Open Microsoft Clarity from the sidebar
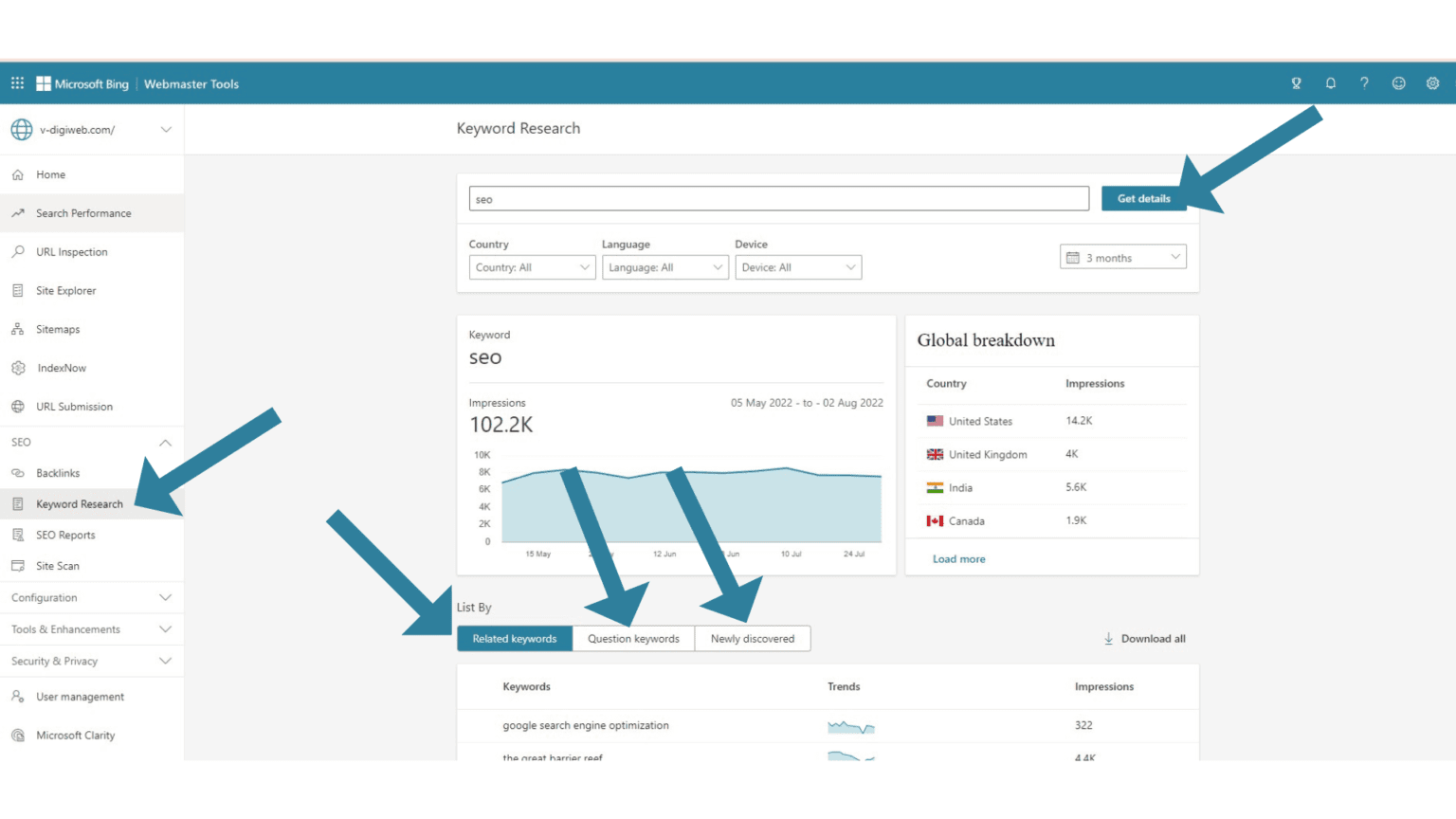 75,735
